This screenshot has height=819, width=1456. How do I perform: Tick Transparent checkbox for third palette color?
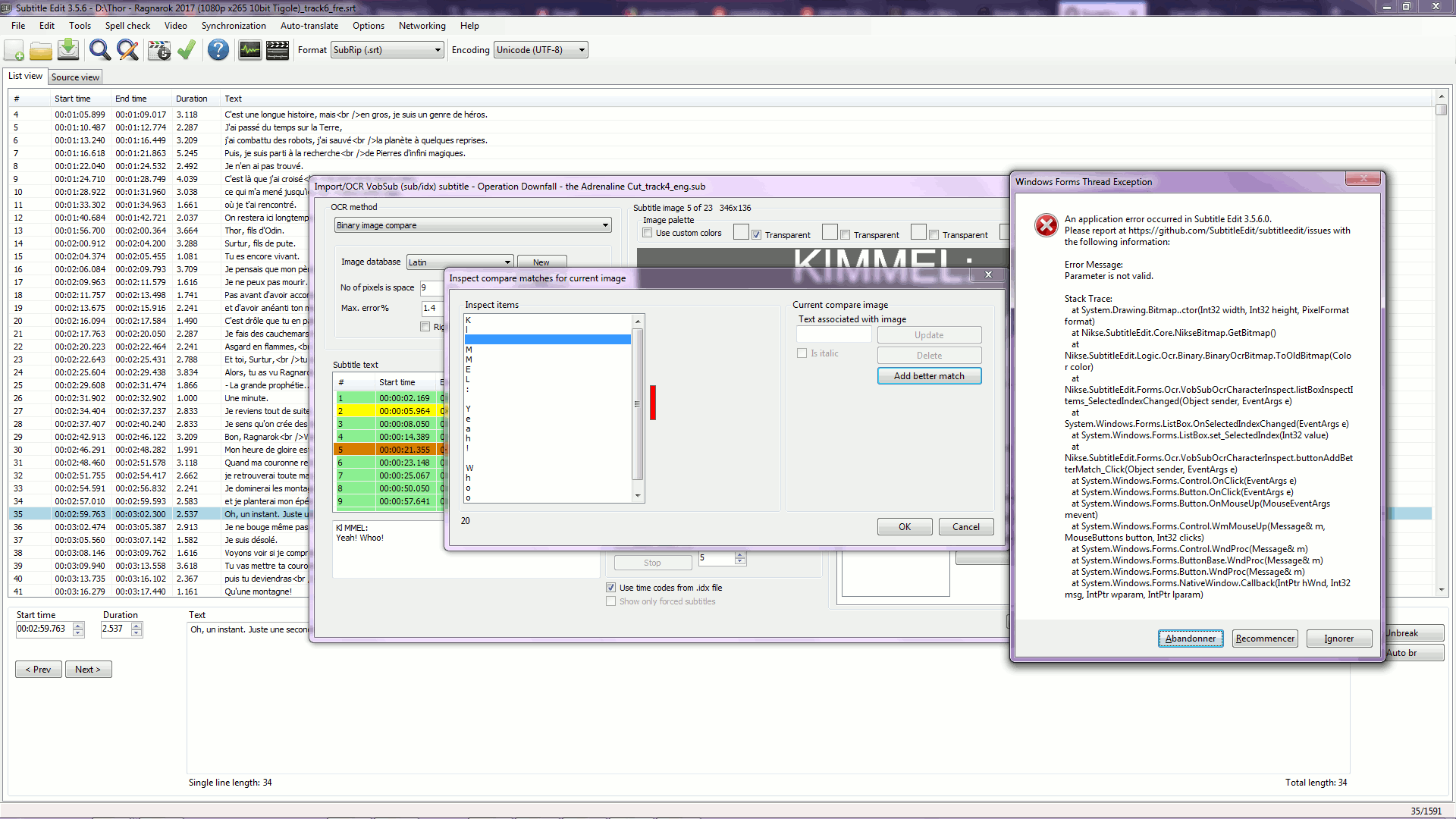(x=934, y=235)
